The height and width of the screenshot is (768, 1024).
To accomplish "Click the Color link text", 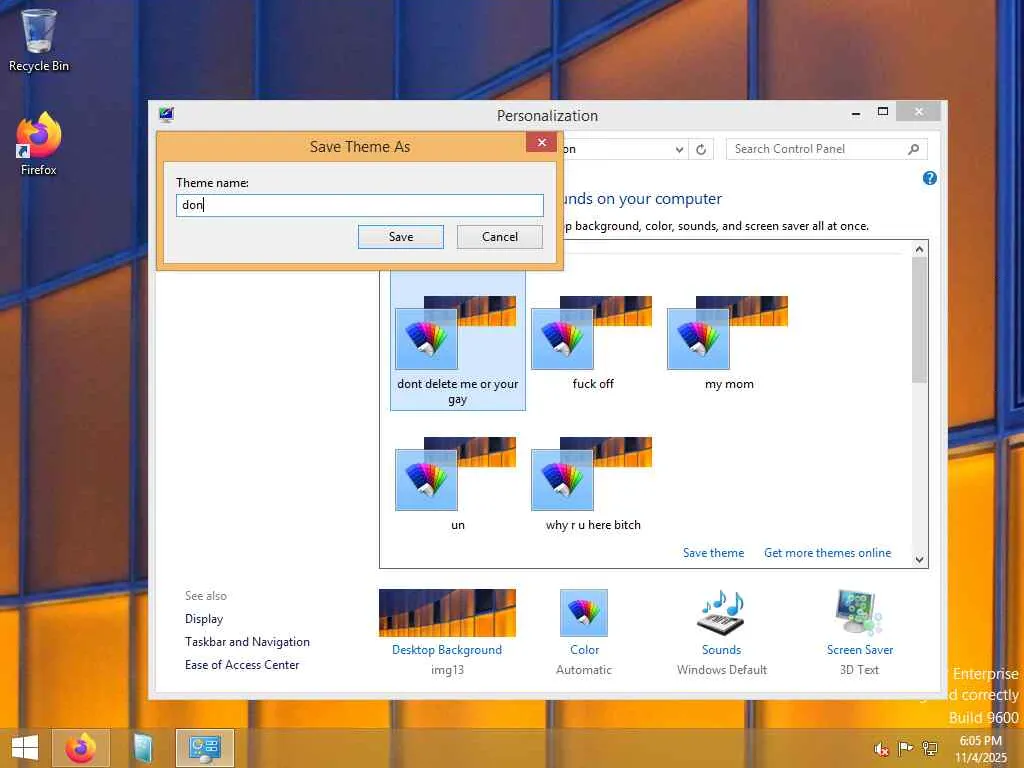I will 584,650.
